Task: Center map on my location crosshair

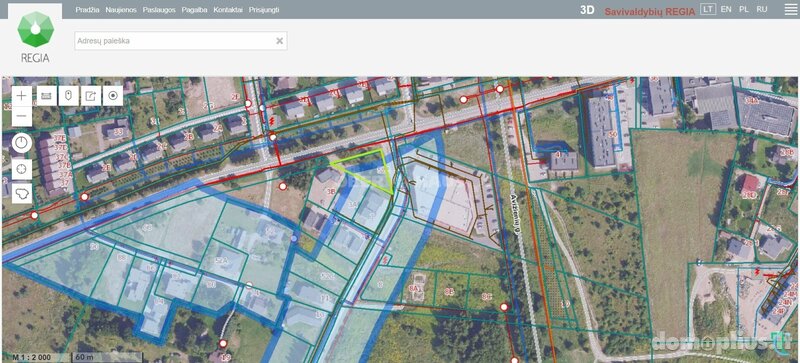Action: coord(21,168)
